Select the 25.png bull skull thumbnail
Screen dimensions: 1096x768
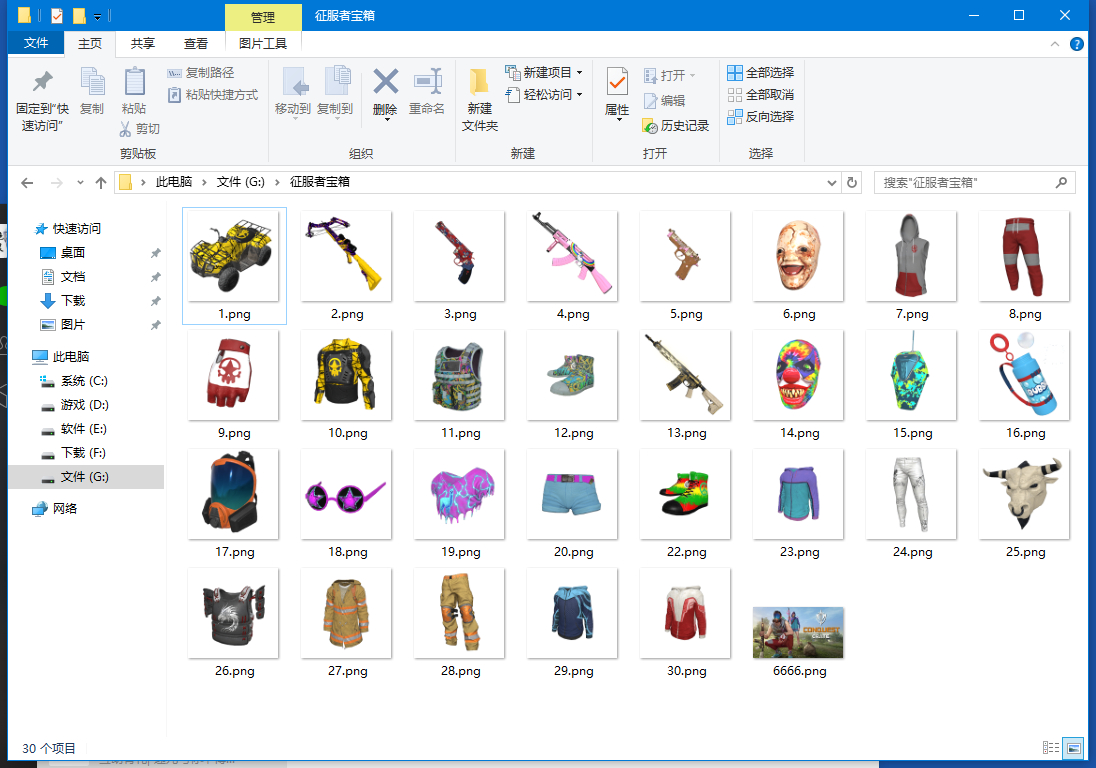1025,494
